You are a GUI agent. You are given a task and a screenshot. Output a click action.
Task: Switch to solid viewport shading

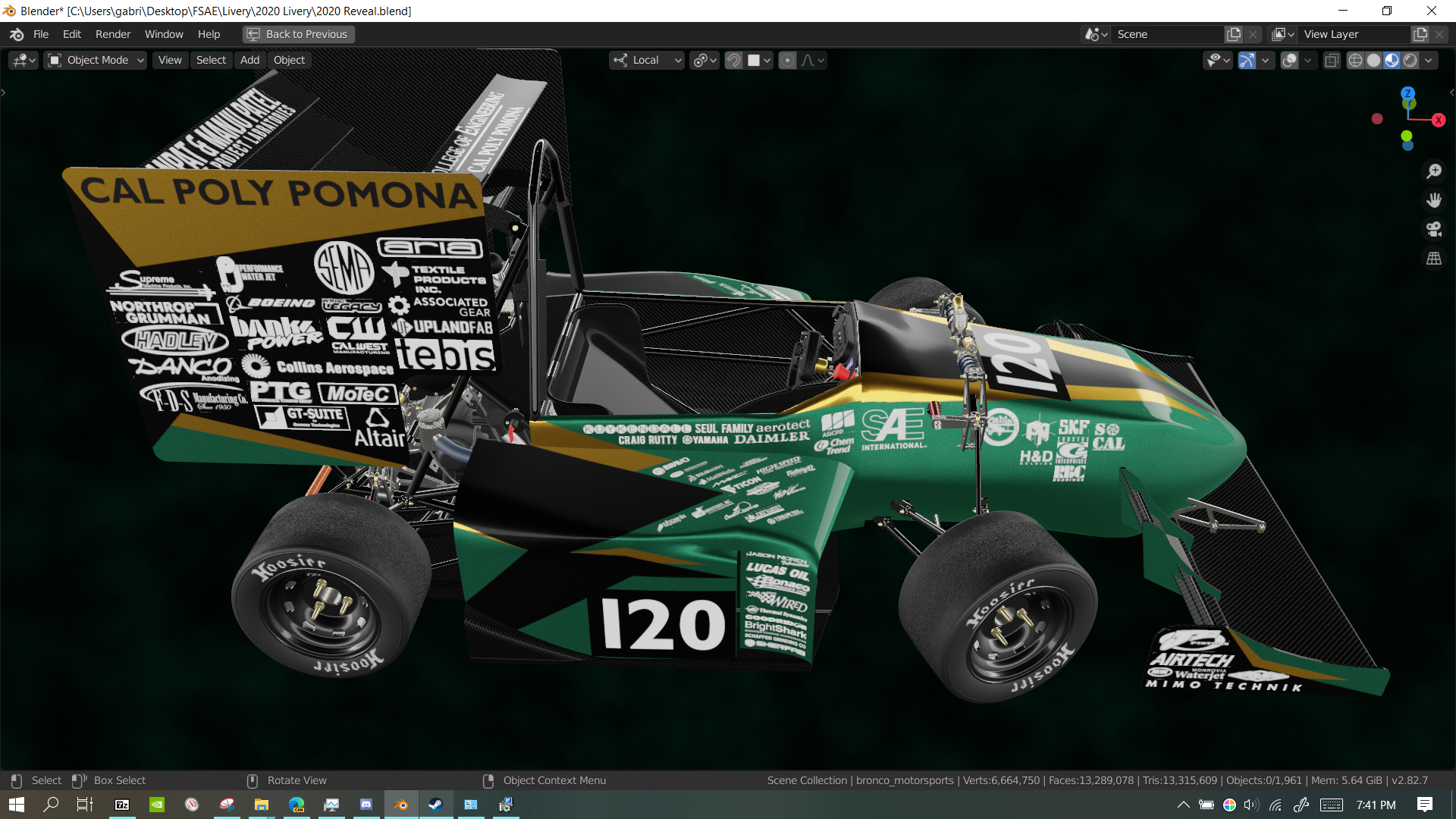pos(1373,60)
